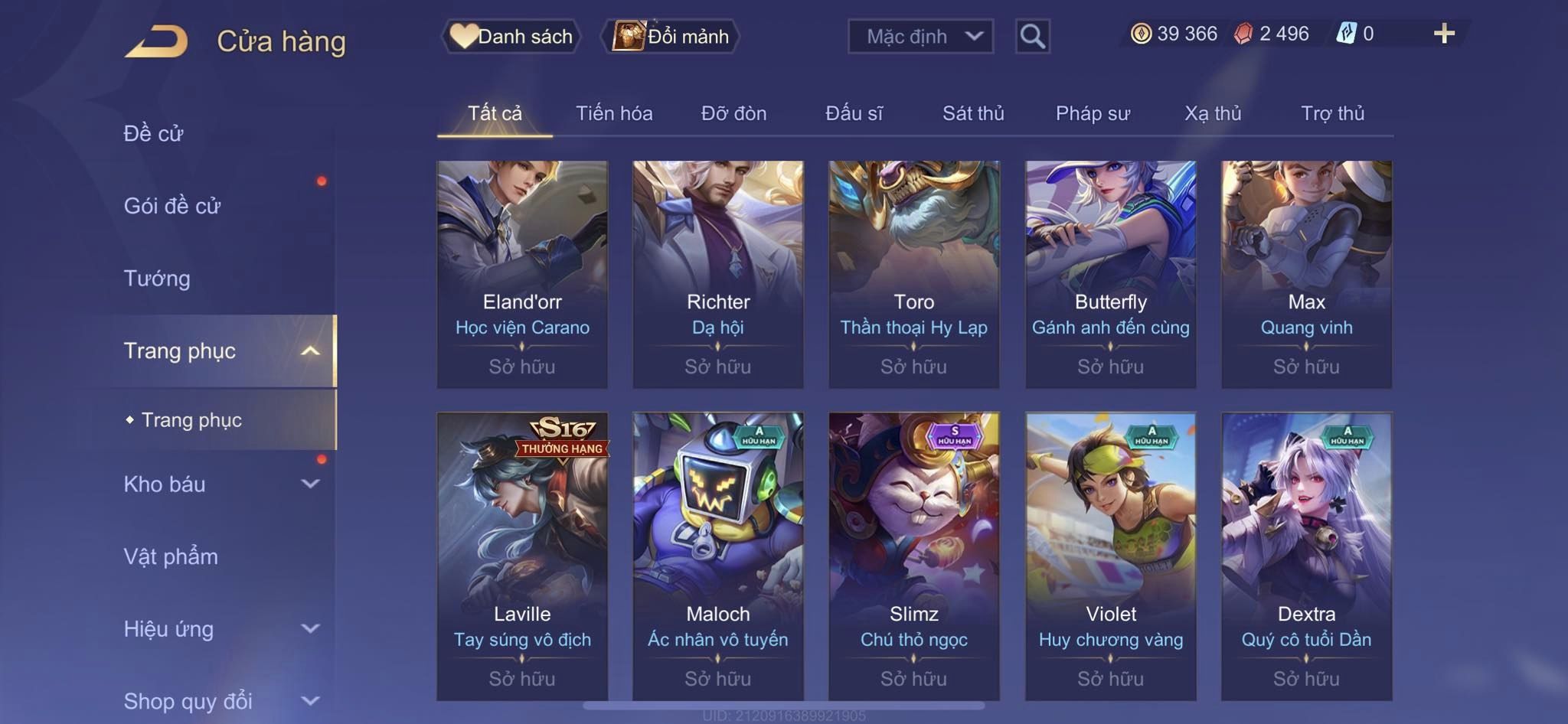Select the Laville Tay súng vô địch skin

(522, 556)
